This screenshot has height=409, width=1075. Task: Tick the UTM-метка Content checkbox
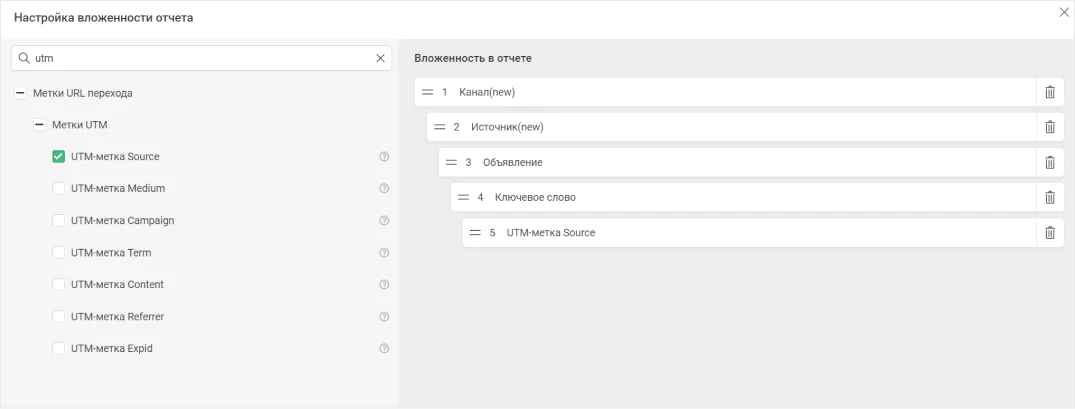click(58, 285)
